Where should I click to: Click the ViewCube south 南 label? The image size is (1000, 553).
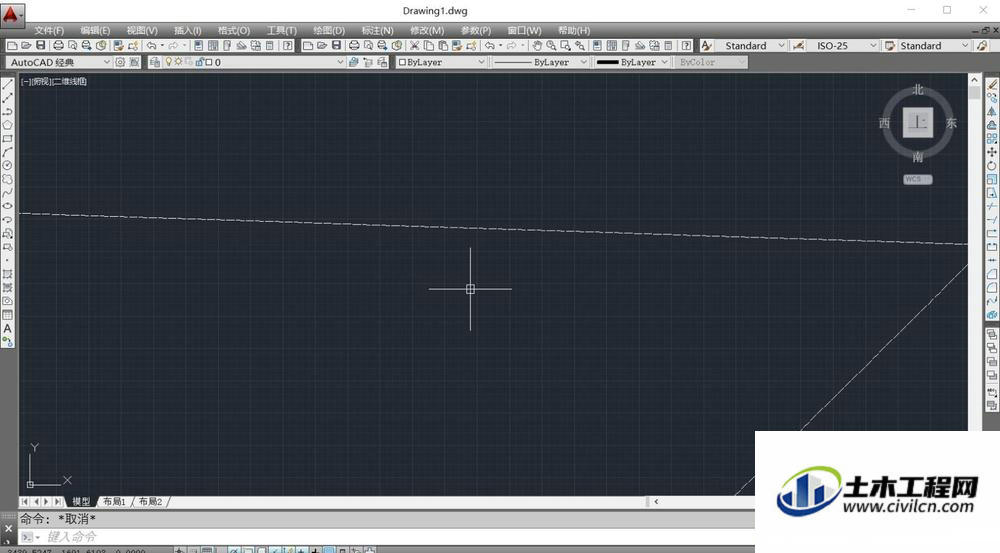(918, 156)
